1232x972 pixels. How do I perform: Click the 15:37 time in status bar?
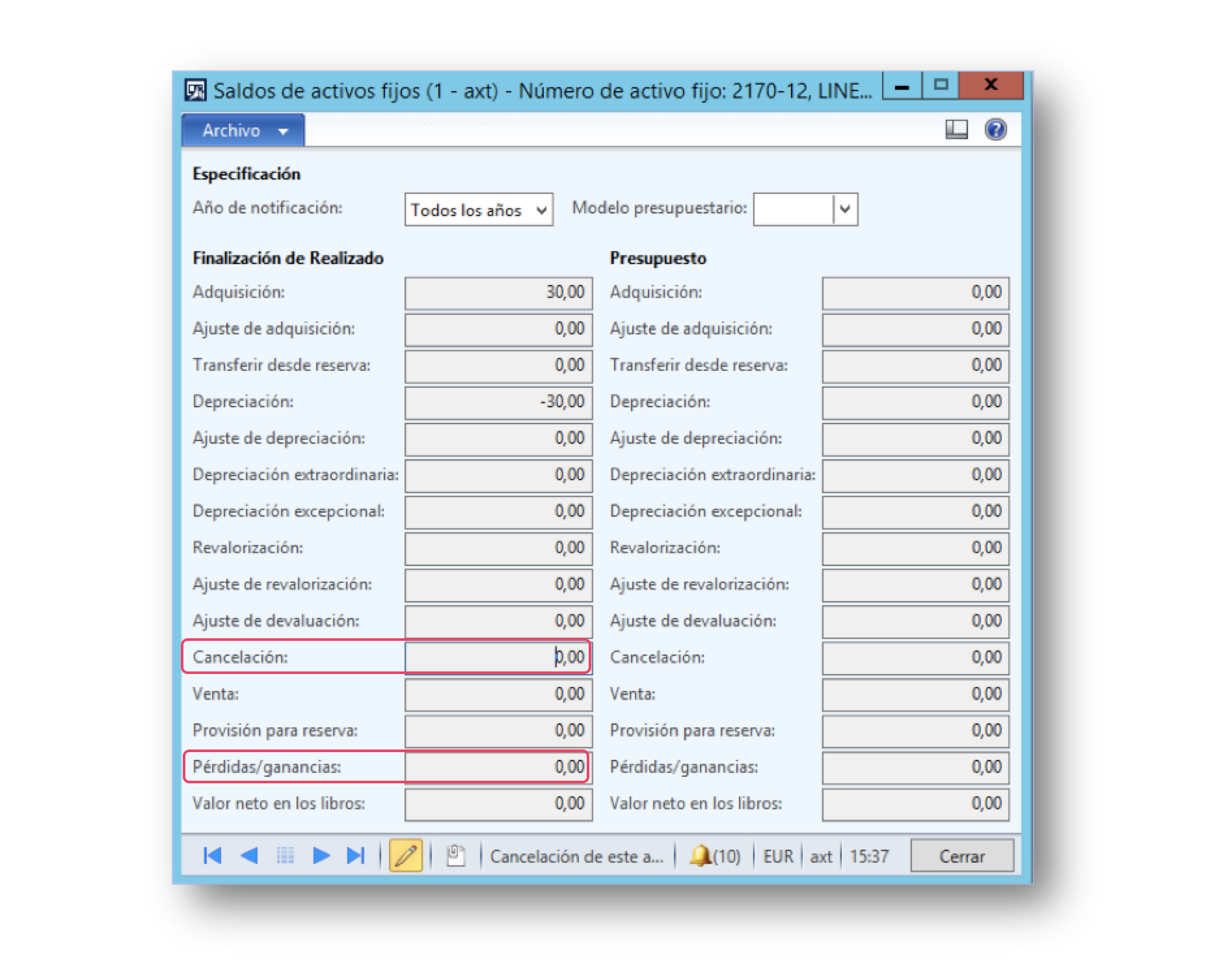869,856
